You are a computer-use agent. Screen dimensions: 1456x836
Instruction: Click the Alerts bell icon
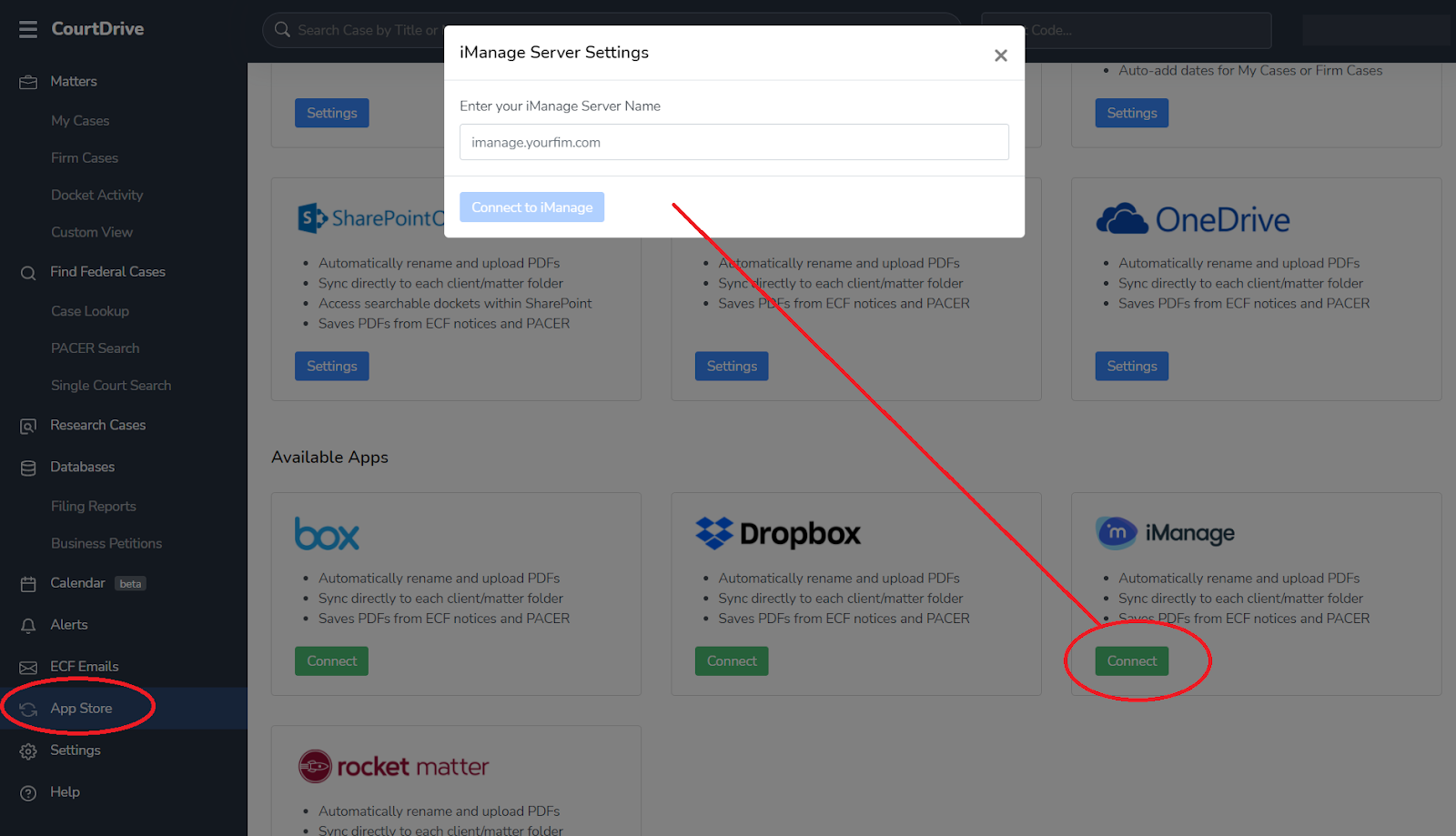click(x=28, y=626)
